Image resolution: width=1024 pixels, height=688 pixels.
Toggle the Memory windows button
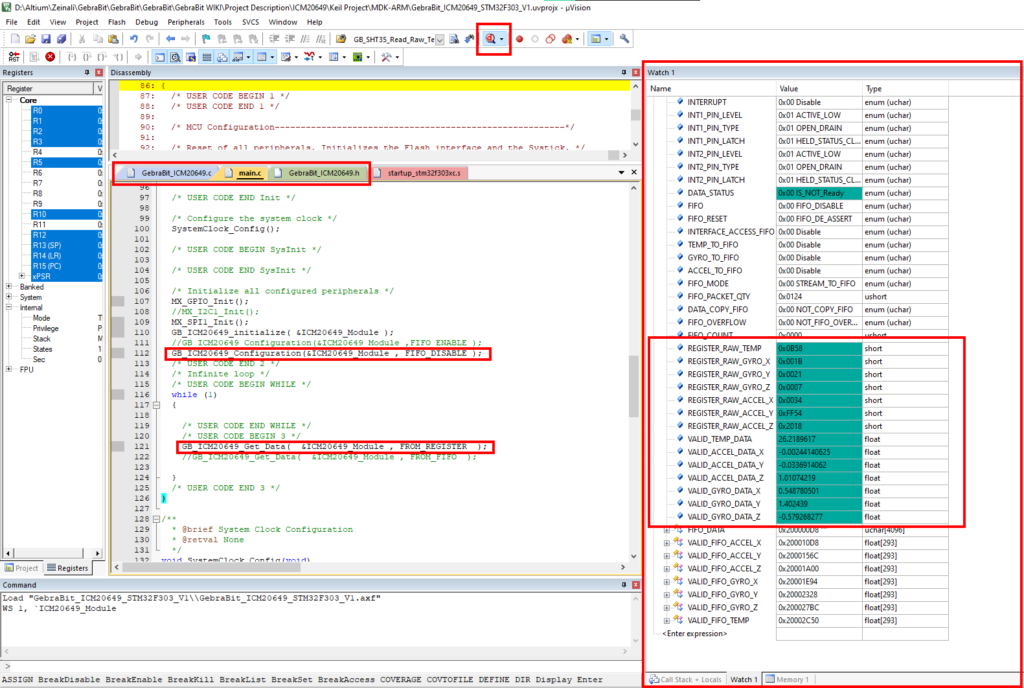[262, 57]
